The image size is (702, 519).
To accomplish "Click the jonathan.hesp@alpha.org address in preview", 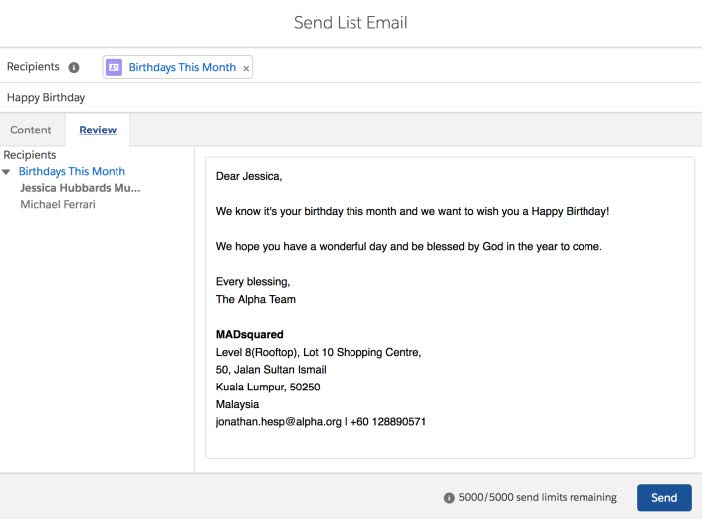I will (x=278, y=422).
